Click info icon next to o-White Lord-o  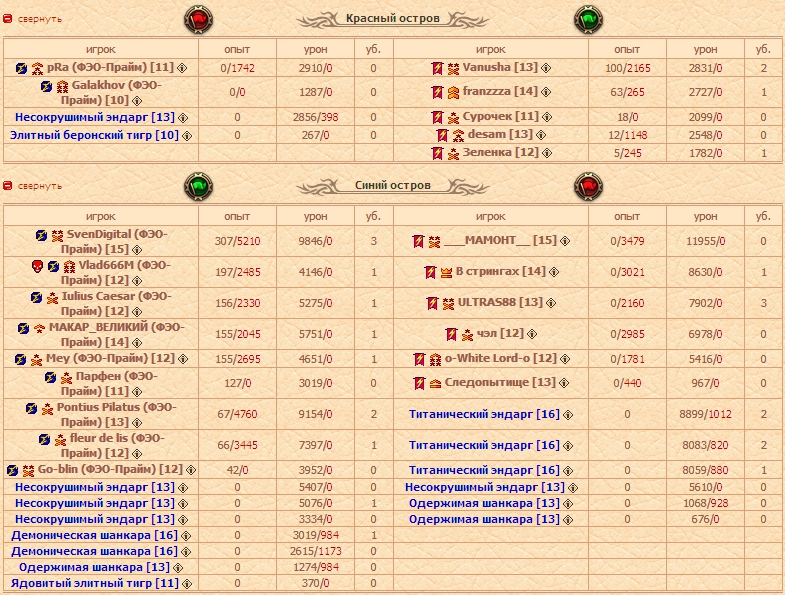[x=565, y=359]
